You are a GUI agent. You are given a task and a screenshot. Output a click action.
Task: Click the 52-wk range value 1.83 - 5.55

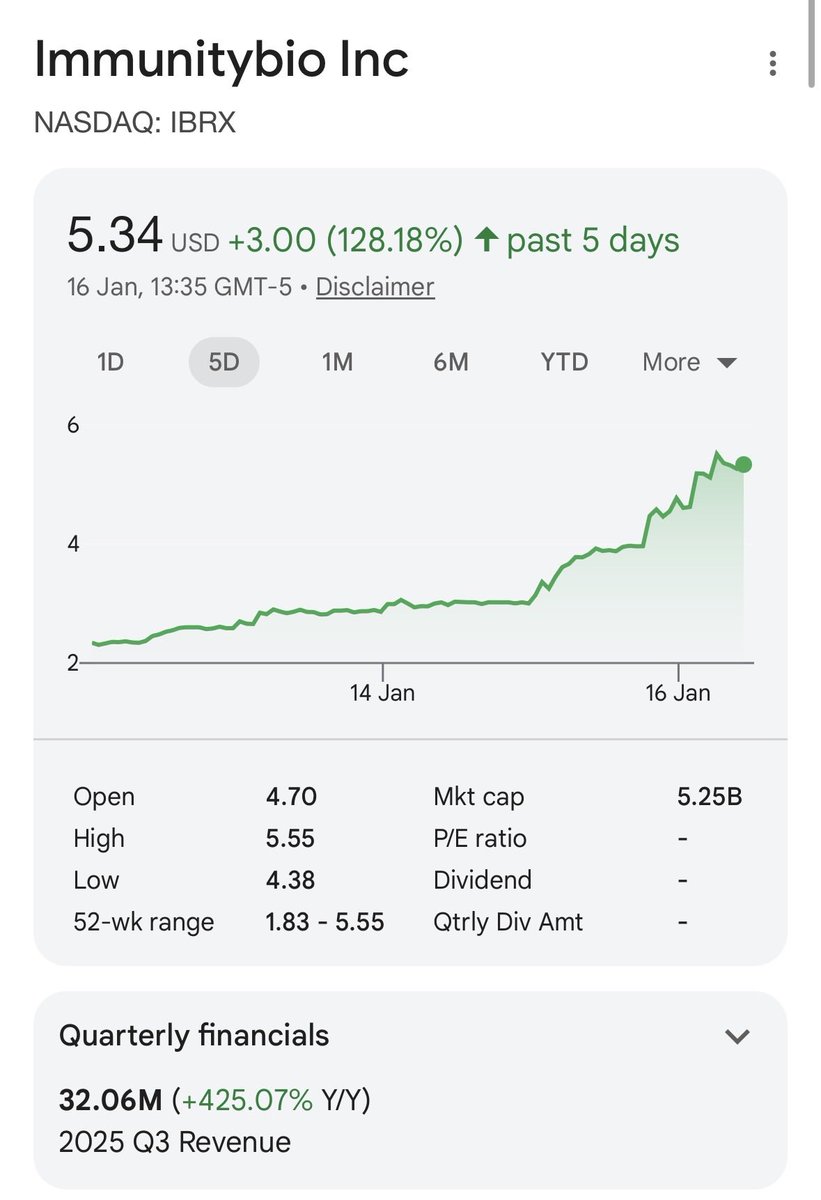(x=325, y=922)
